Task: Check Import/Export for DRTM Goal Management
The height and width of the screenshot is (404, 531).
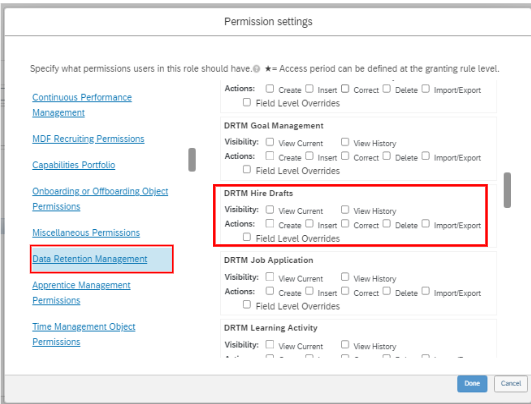Action: click(426, 156)
